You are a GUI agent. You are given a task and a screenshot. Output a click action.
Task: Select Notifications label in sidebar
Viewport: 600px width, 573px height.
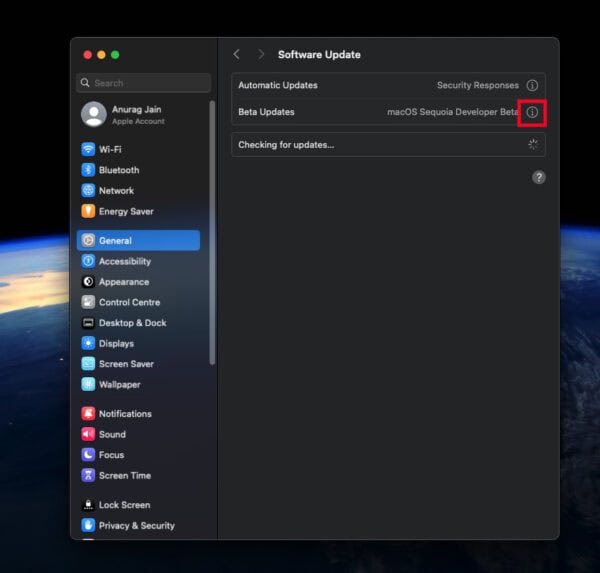125,413
